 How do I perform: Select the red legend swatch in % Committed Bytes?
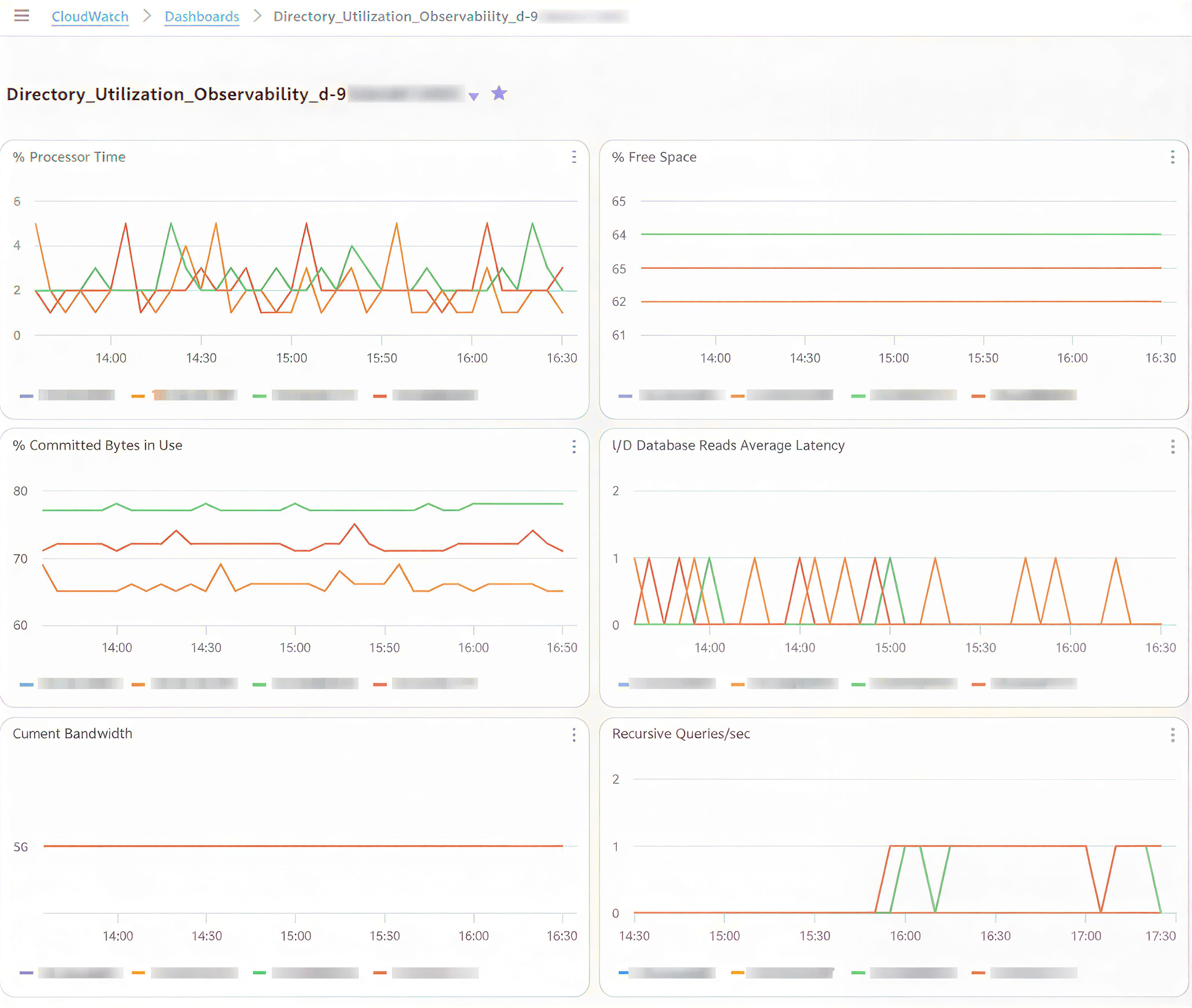[x=379, y=683]
